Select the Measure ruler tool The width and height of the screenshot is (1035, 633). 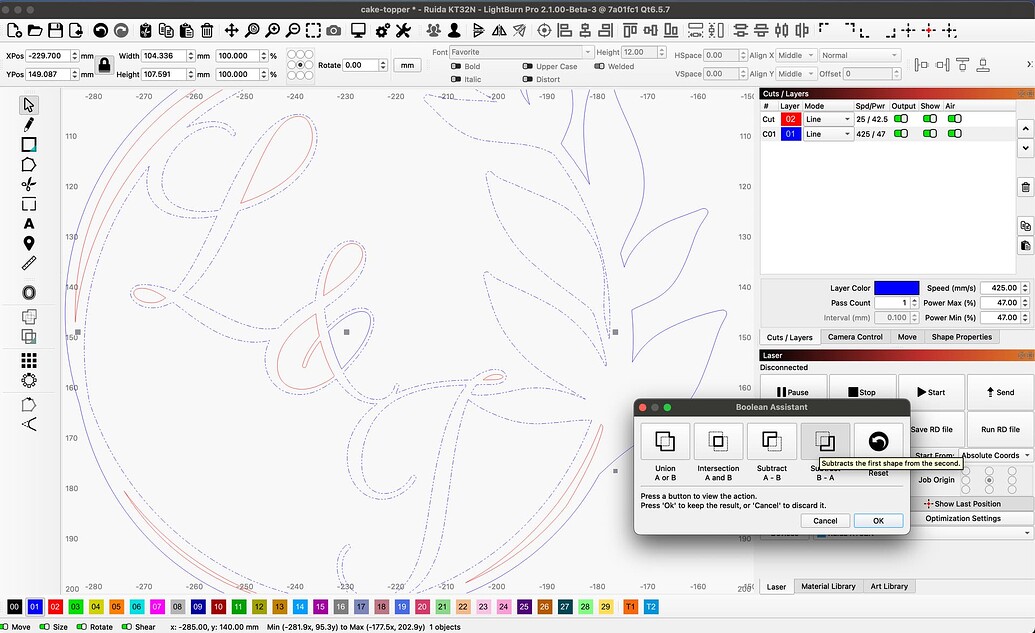(x=28, y=263)
